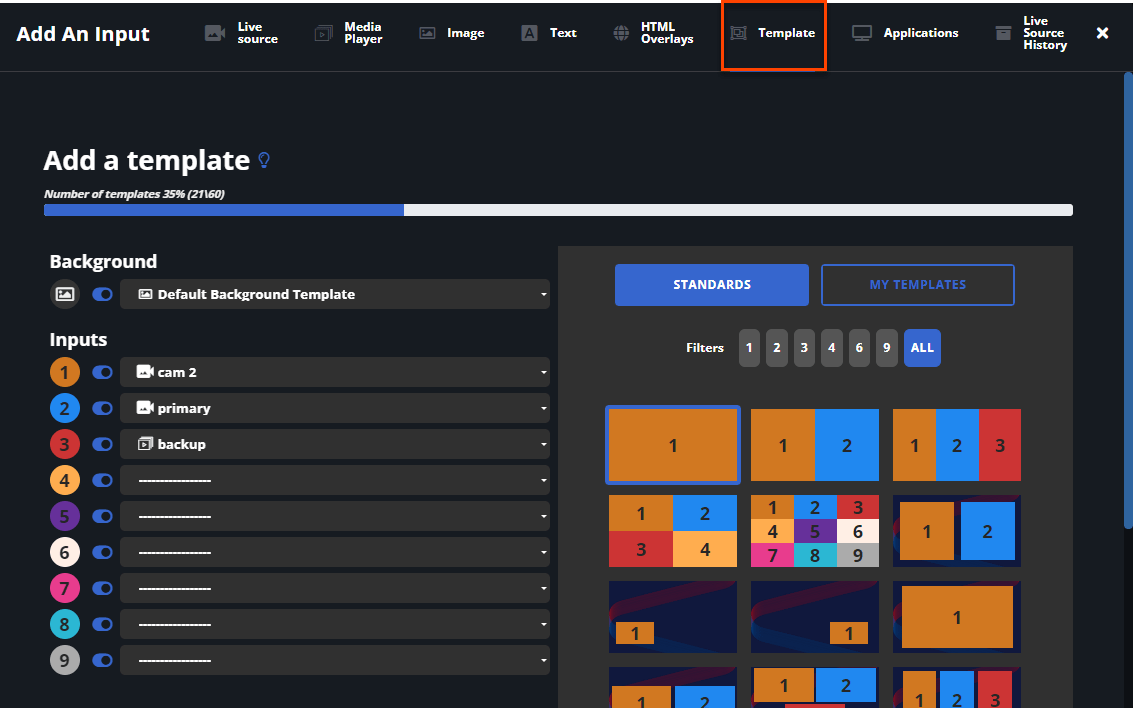Switch to the Text input tab

pyautogui.click(x=548, y=33)
